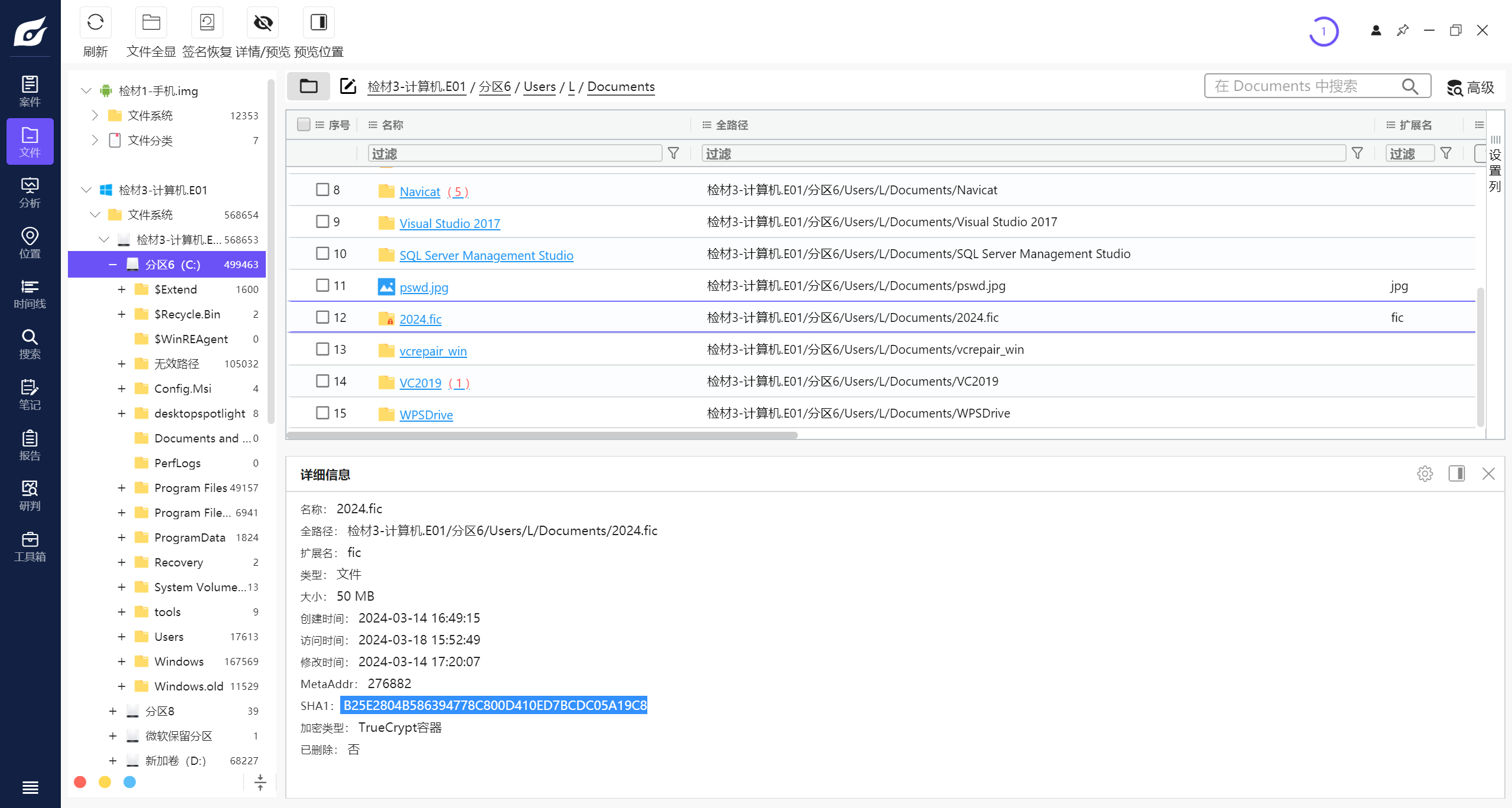Click the preview position (预览位置) icon

[x=318, y=23]
